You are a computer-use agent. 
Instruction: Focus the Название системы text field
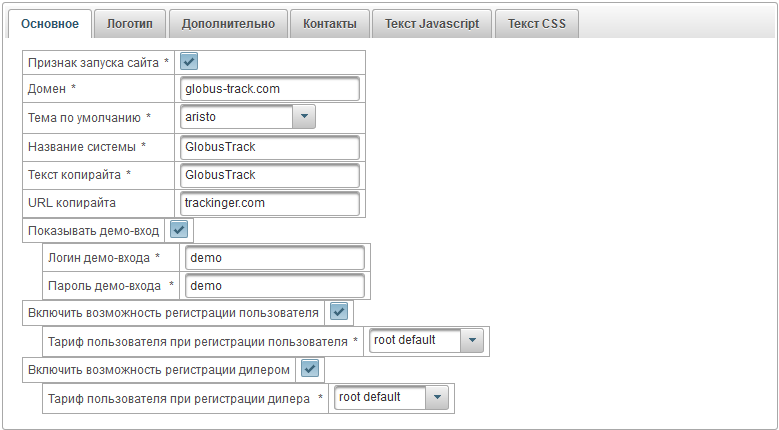tap(269, 147)
